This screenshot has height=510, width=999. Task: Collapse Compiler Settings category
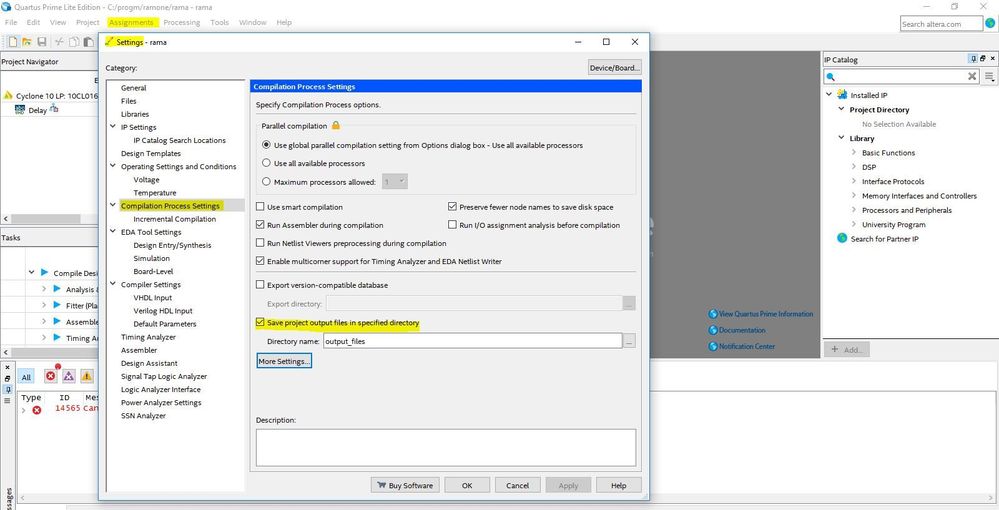(113, 284)
